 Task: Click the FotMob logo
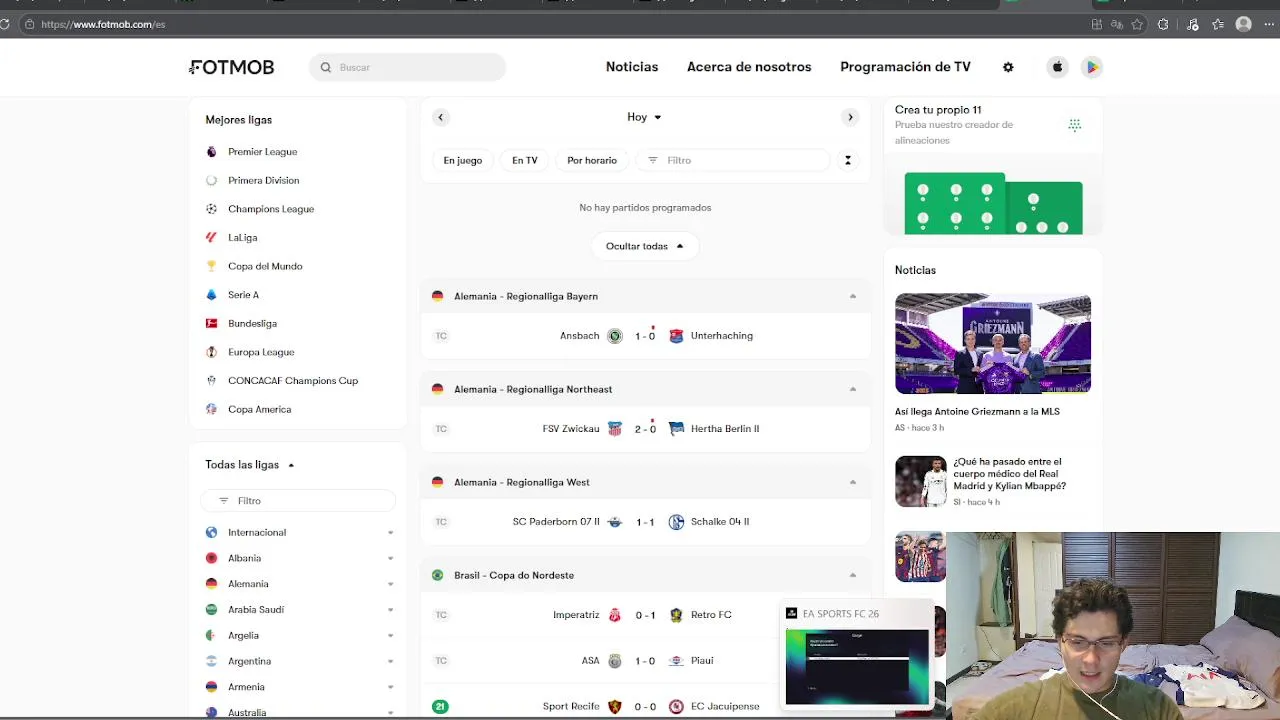(x=232, y=67)
